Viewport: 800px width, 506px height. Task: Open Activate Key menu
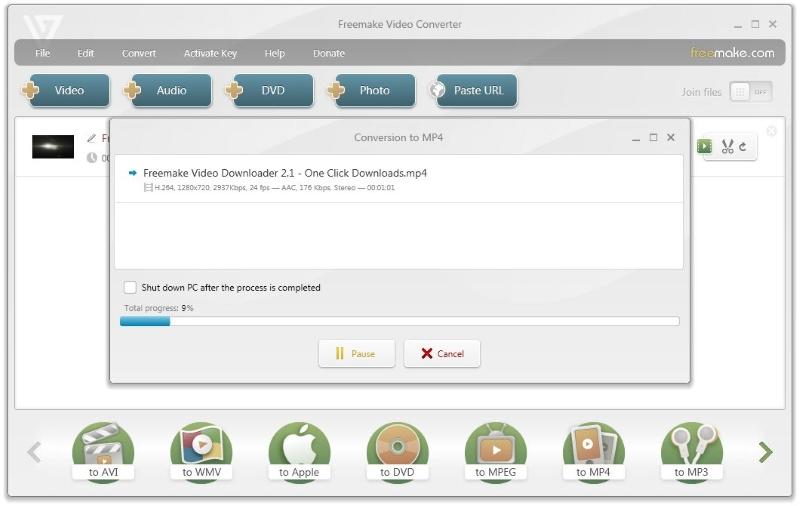[x=210, y=53]
